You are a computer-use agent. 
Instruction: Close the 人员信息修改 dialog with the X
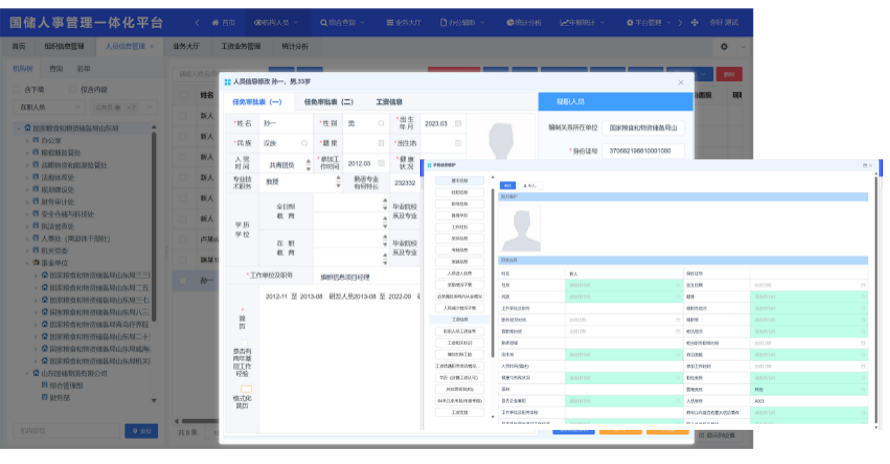point(681,82)
